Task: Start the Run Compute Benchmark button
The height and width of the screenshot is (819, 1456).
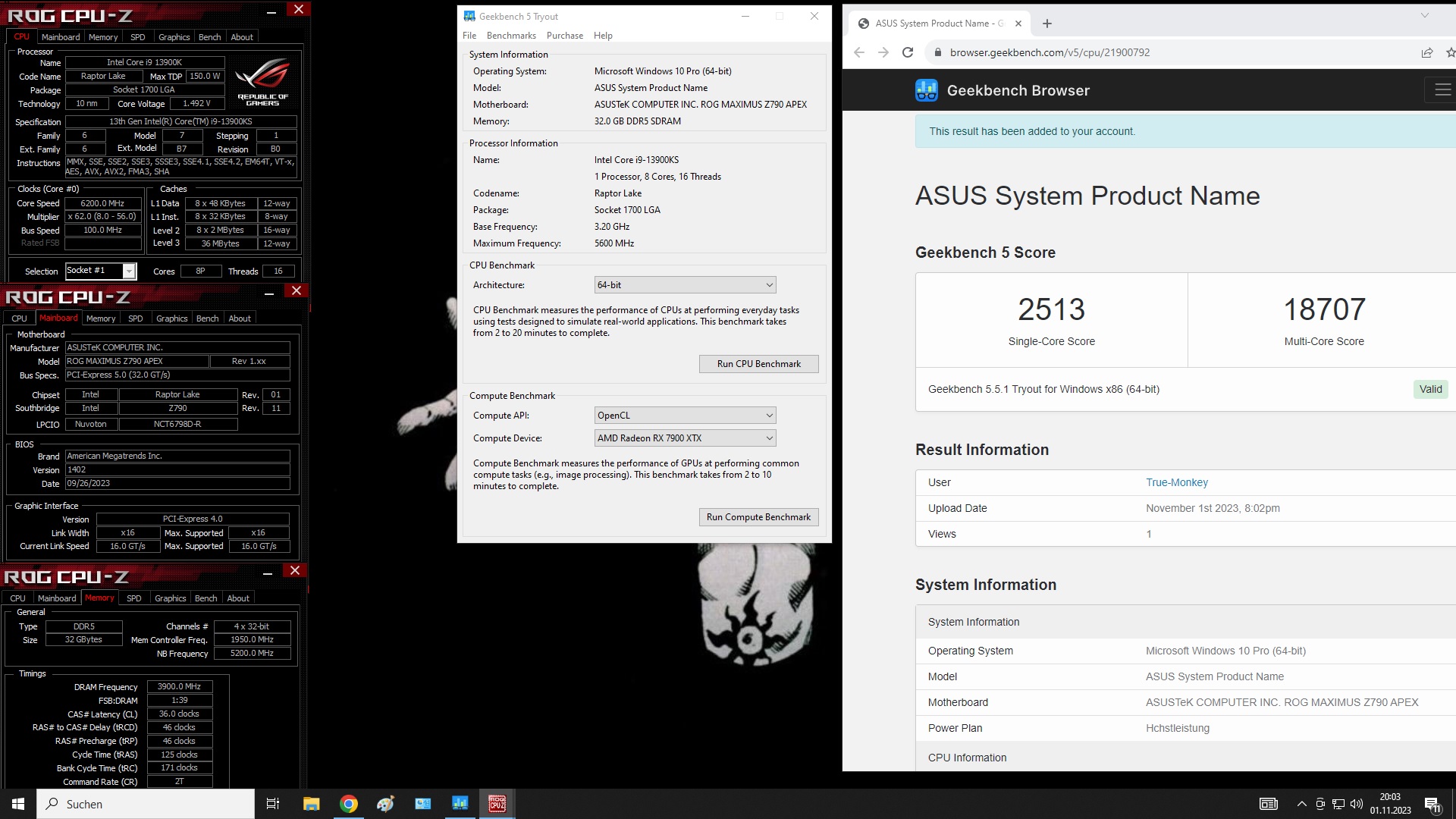Action: point(758,517)
